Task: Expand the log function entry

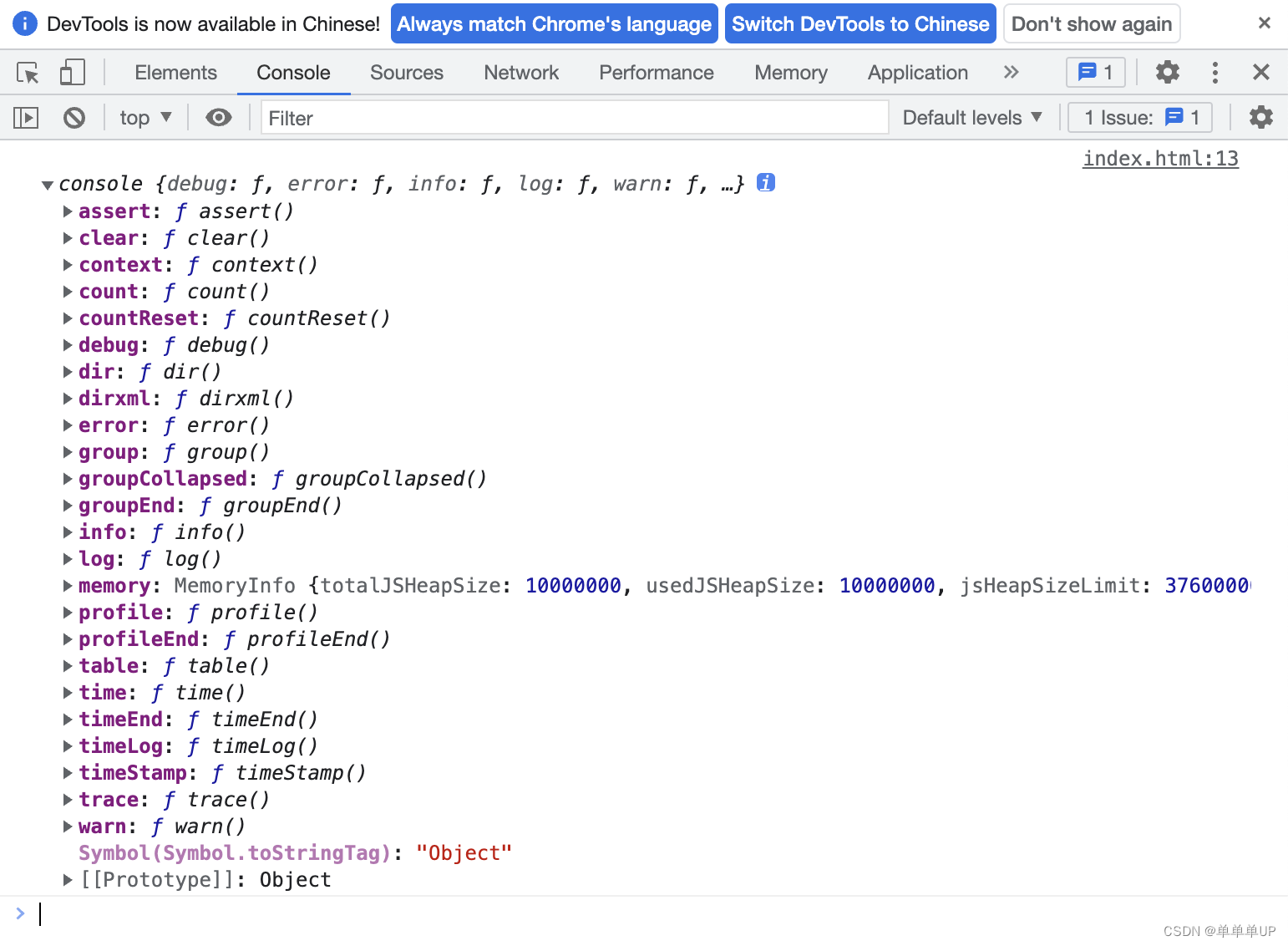Action: pos(68,559)
